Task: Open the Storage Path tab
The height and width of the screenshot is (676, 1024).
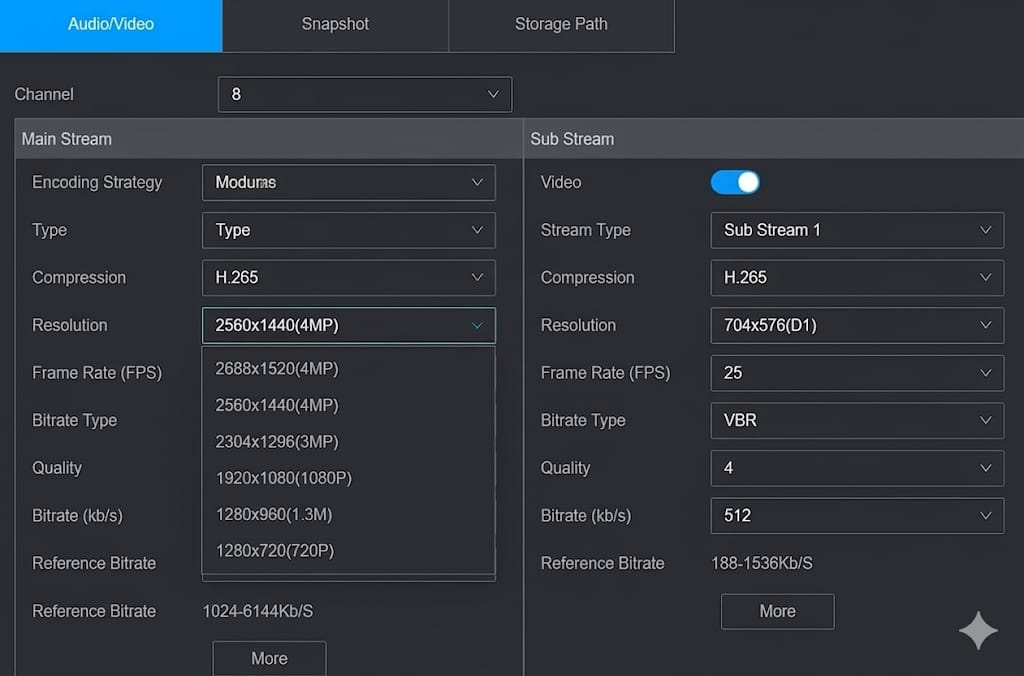Action: [x=561, y=25]
